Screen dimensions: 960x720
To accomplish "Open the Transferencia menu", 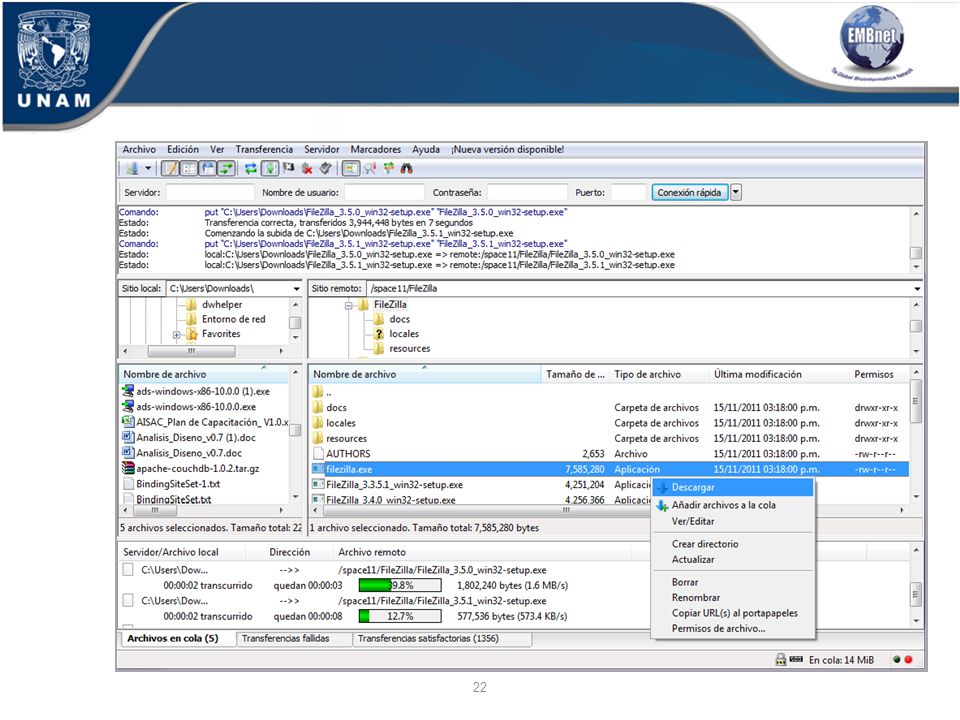I will [x=264, y=149].
